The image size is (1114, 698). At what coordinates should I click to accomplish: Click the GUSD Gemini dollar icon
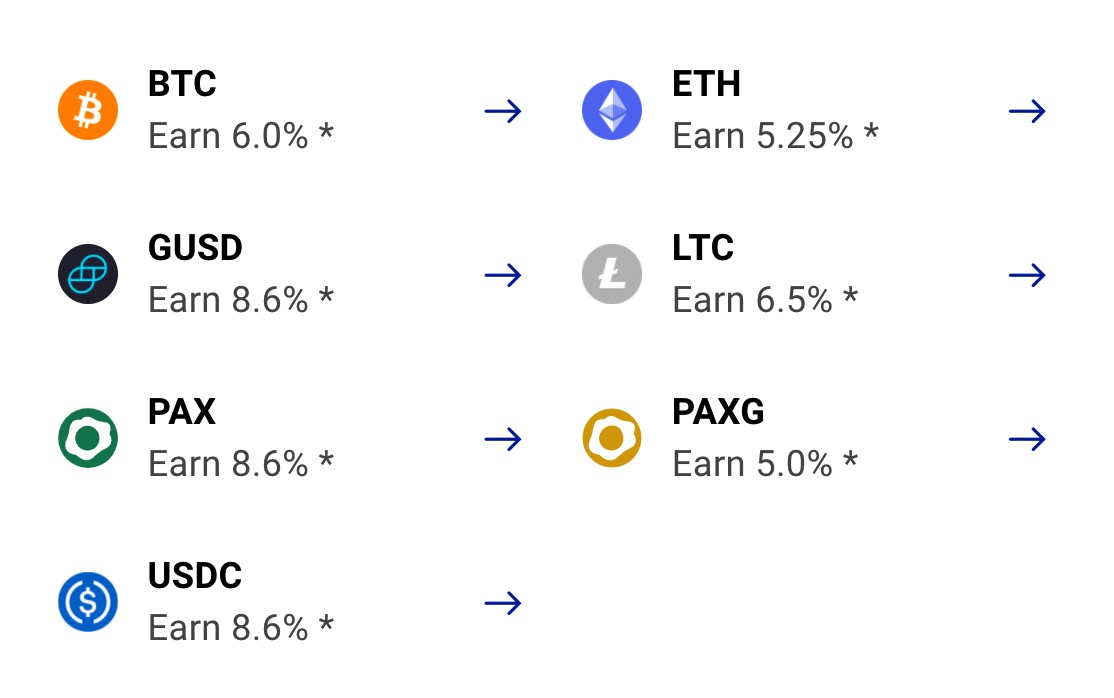coord(87,272)
